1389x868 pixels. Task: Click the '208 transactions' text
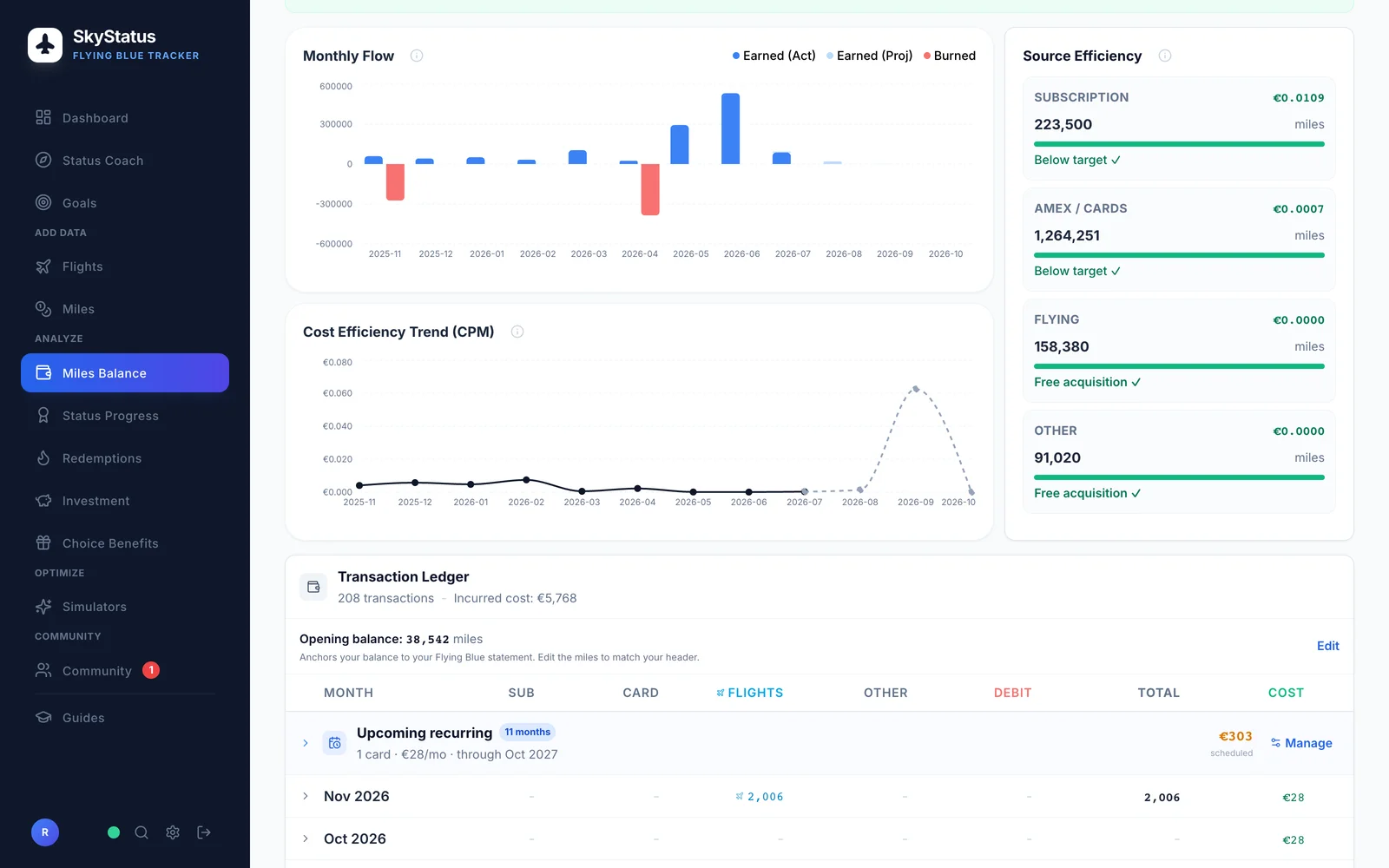[385, 598]
